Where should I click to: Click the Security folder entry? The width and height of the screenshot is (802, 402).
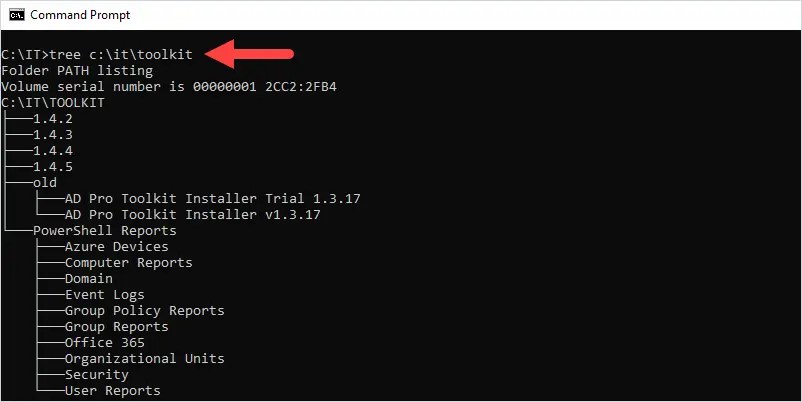pos(97,374)
